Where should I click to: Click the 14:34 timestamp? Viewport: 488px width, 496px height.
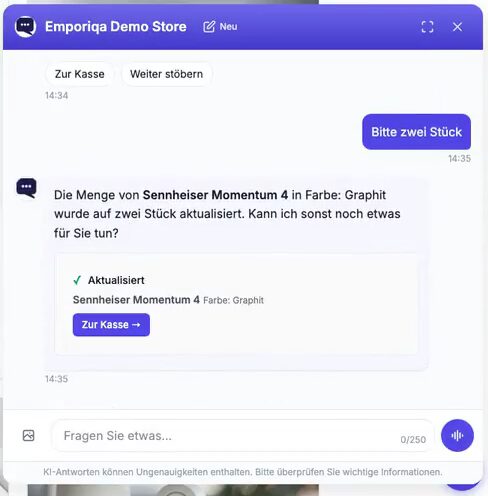57,96
